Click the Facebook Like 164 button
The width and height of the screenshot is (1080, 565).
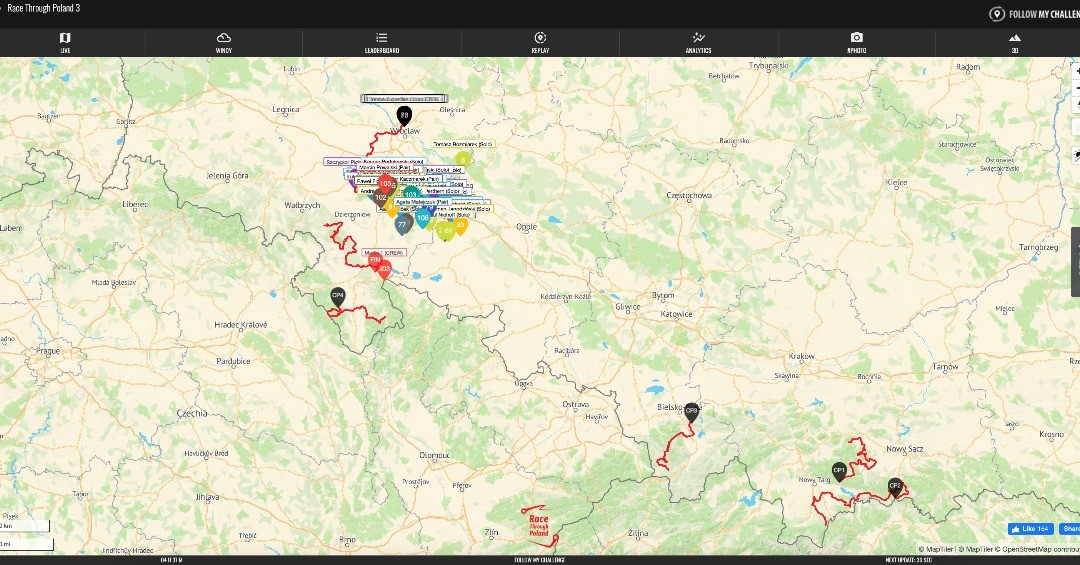pos(1030,528)
